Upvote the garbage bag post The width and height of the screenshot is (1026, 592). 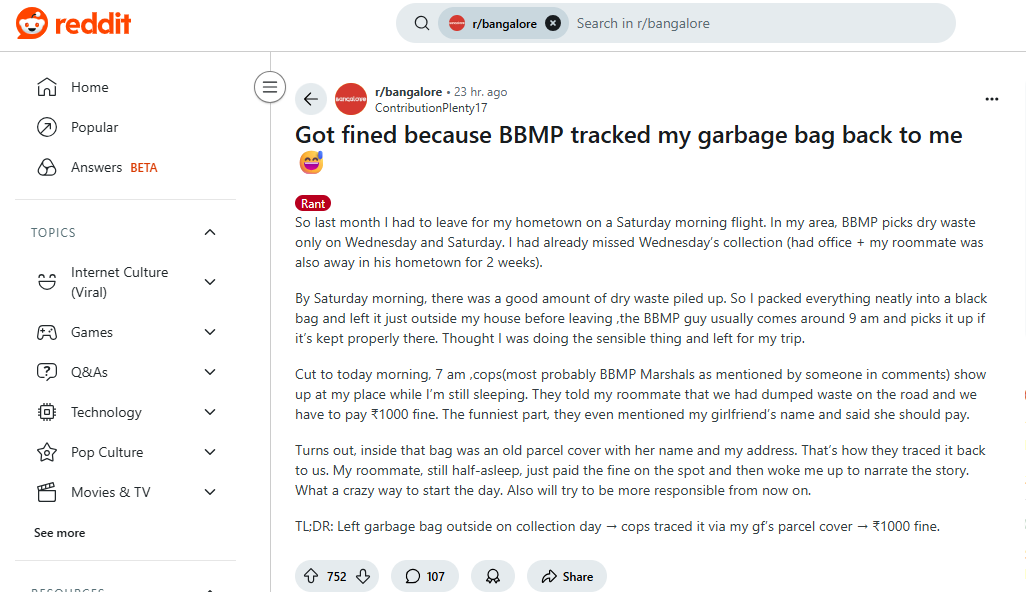click(310, 576)
